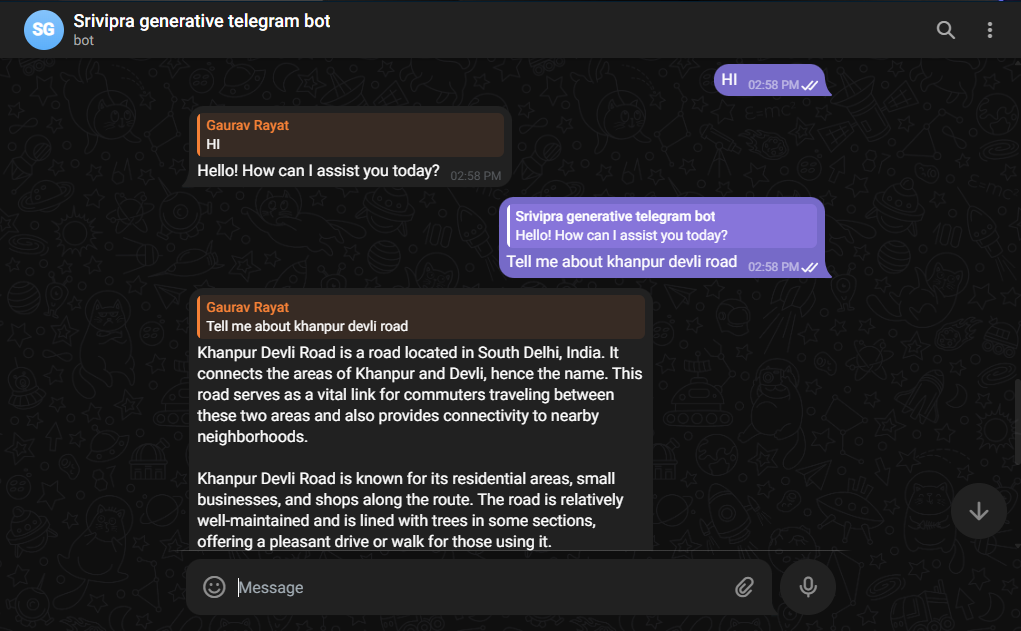This screenshot has height=631, width=1021.
Task: Open the three-dot more options menu
Action: pos(989,30)
